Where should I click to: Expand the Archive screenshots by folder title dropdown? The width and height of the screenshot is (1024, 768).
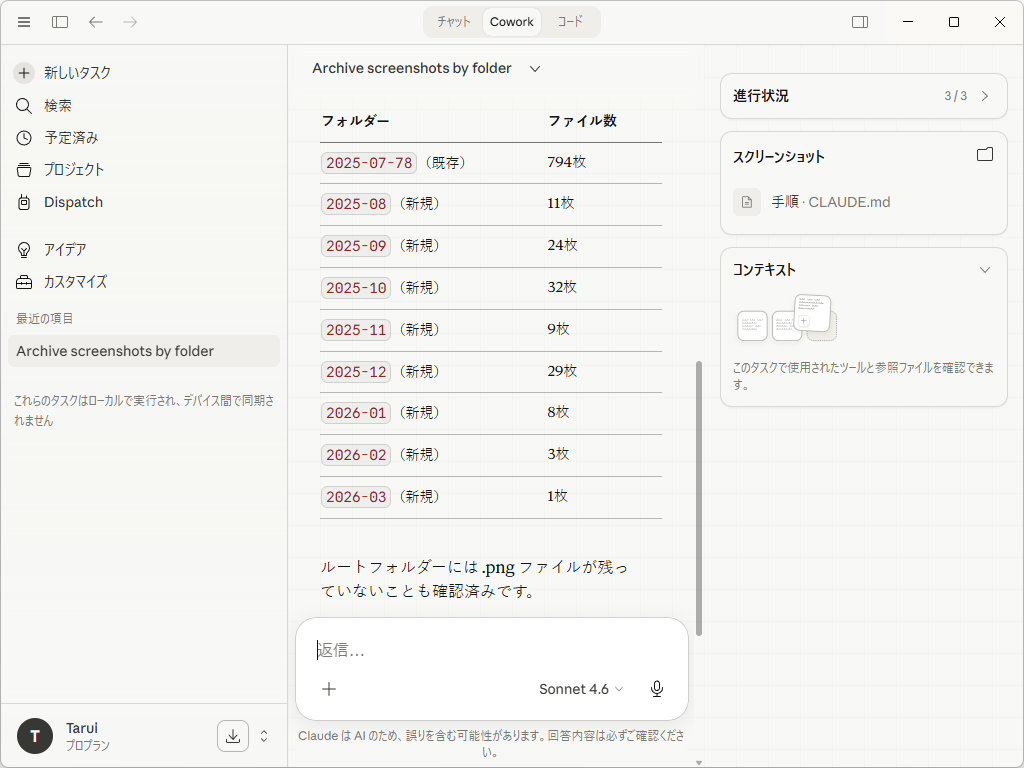click(535, 68)
